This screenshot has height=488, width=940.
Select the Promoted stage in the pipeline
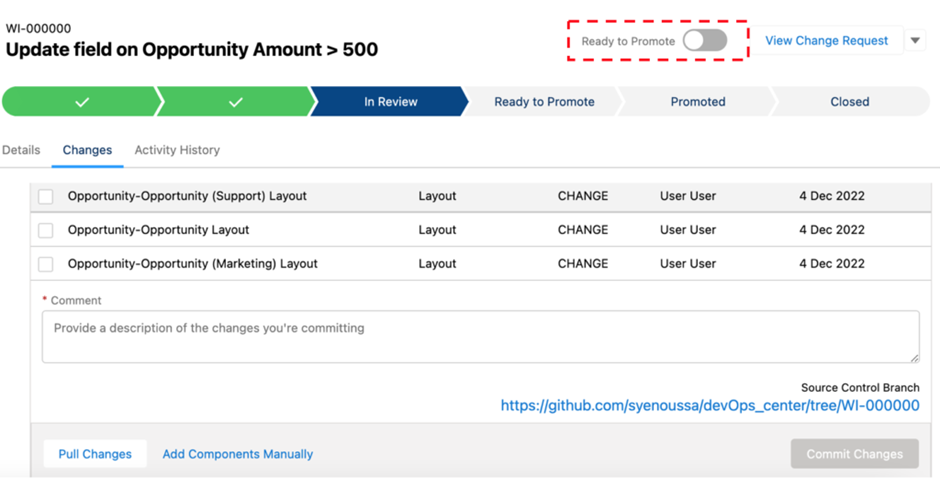(x=698, y=102)
